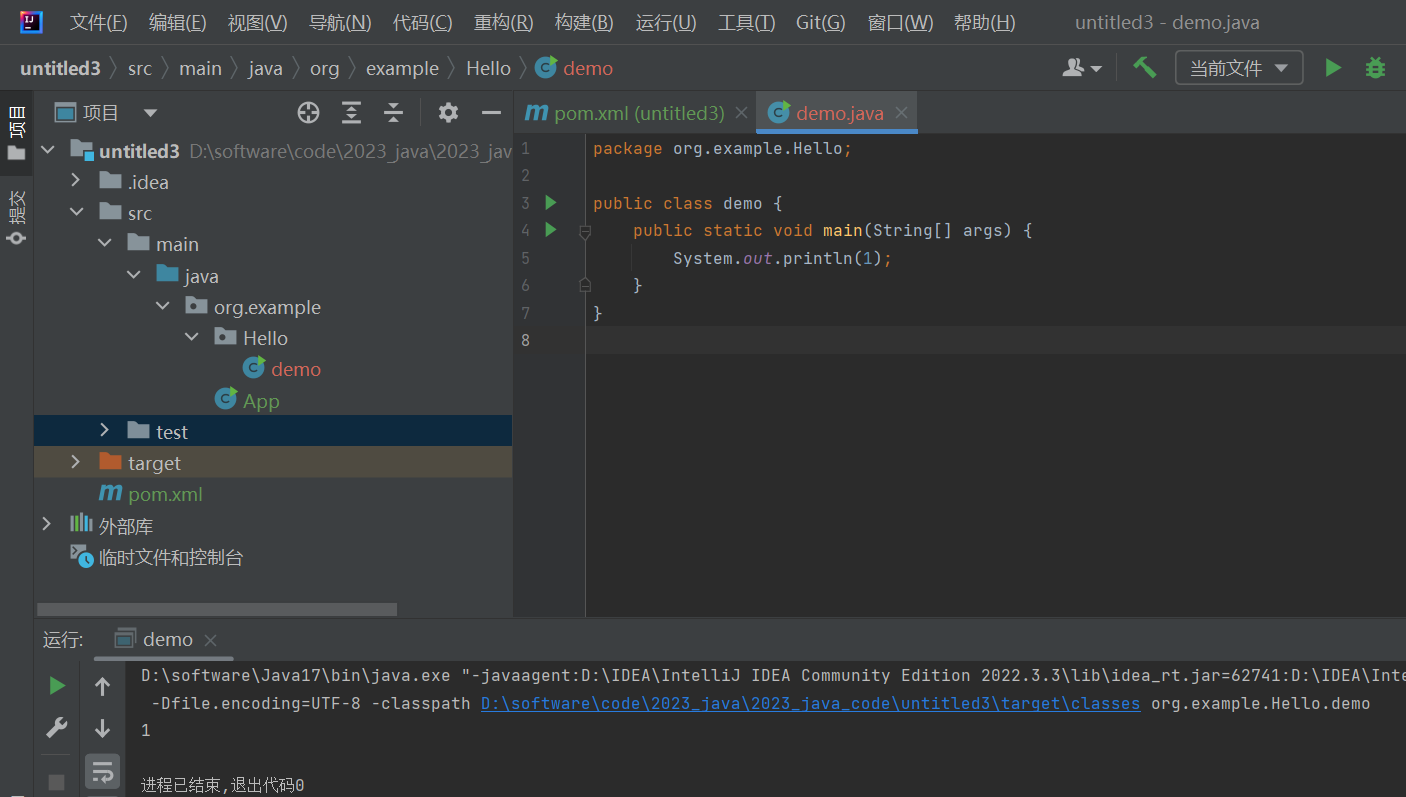Run current file with green play button

point(1332,68)
